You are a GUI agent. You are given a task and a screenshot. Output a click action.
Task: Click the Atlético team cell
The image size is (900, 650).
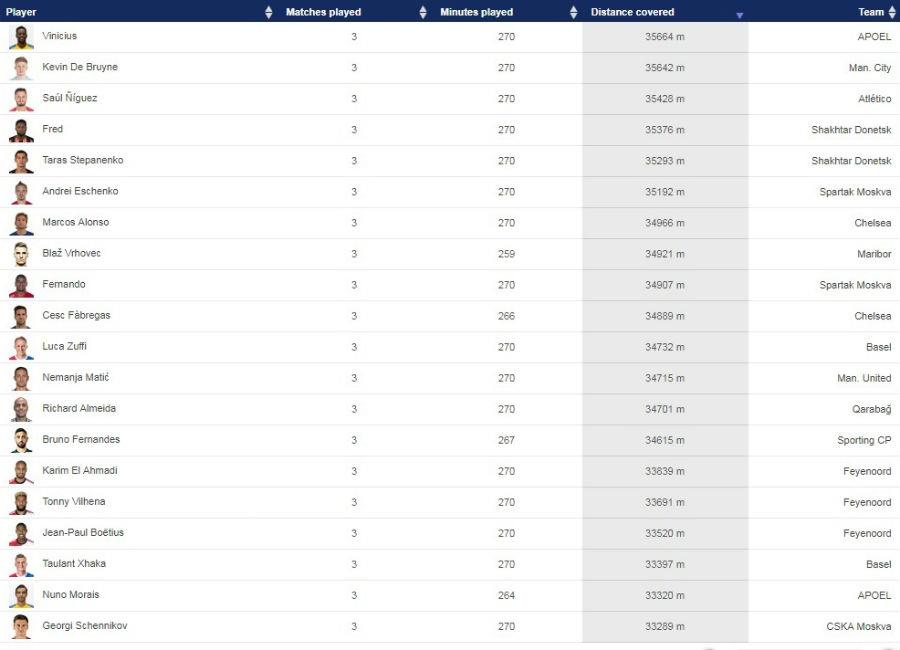pos(875,99)
